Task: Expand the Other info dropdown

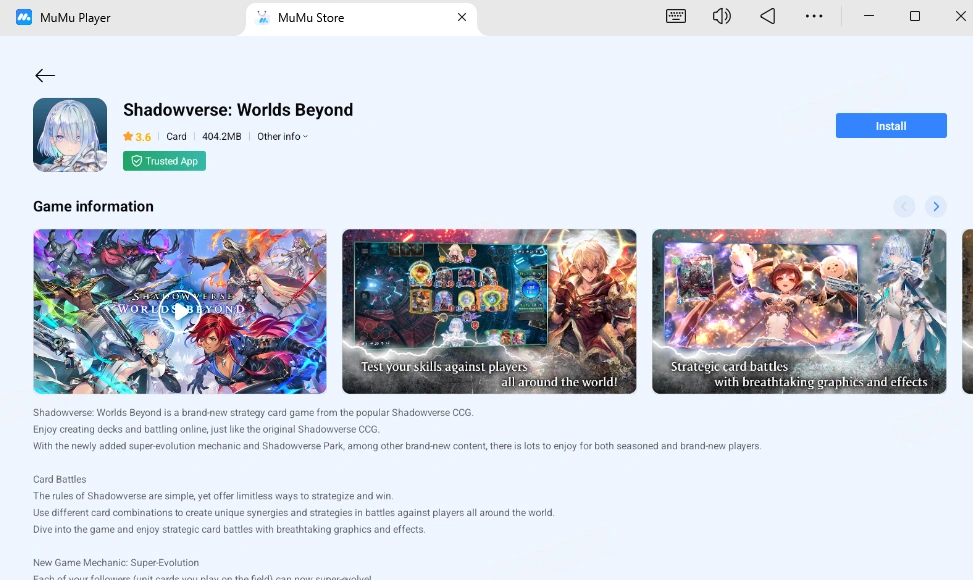Action: click(x=282, y=136)
